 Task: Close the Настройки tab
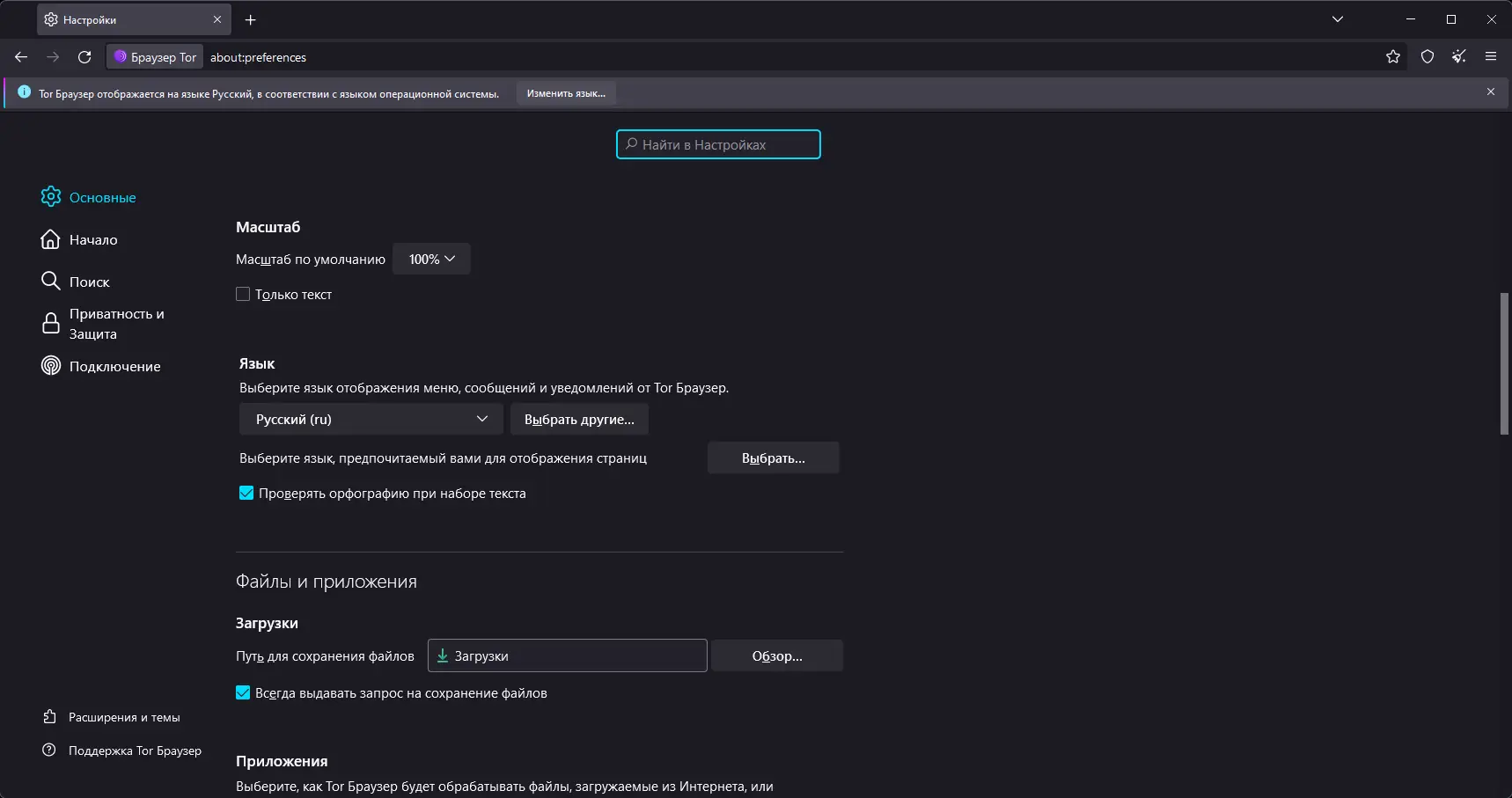[x=217, y=19]
